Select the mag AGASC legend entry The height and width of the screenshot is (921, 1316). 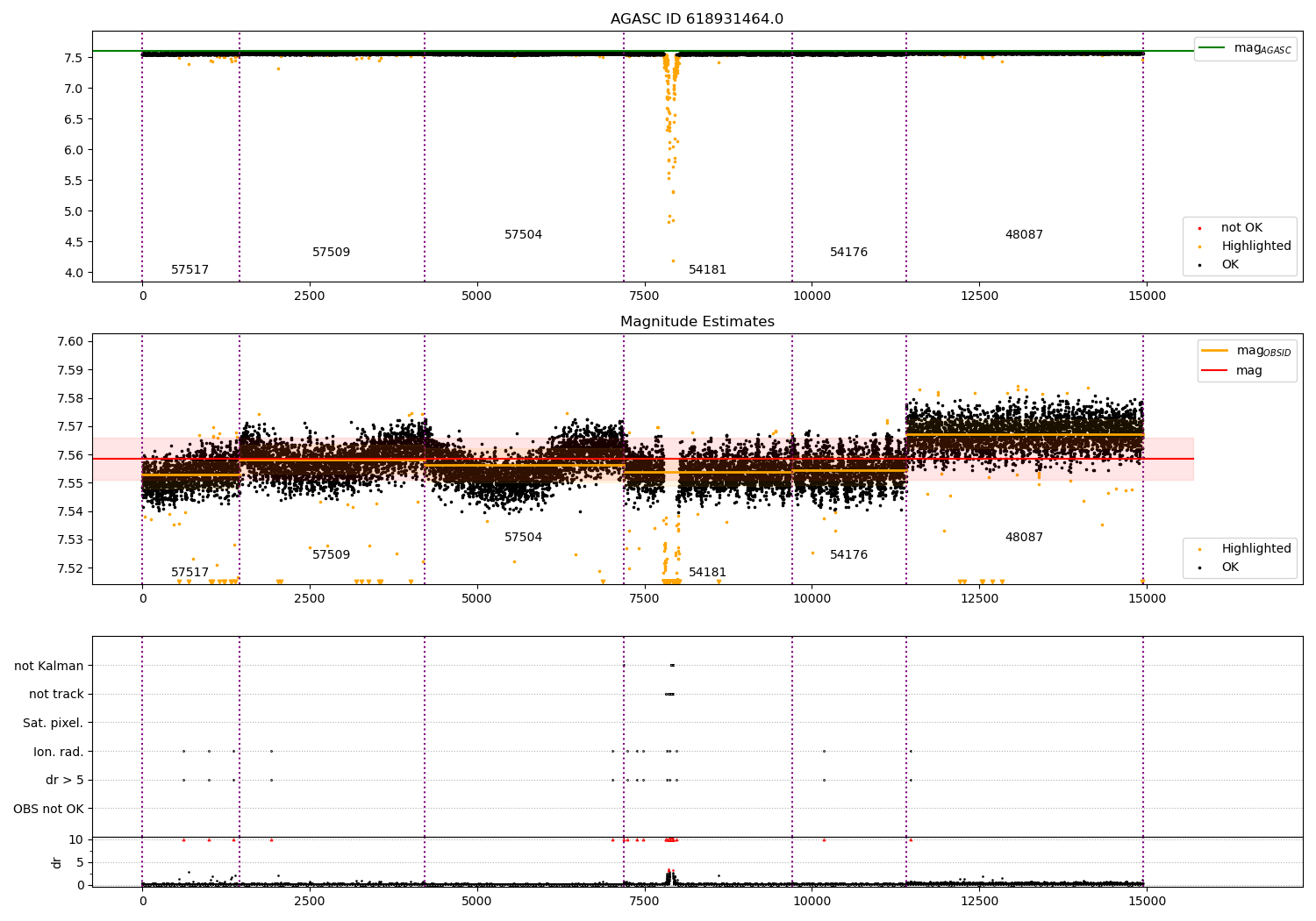pyautogui.click(x=1262, y=48)
